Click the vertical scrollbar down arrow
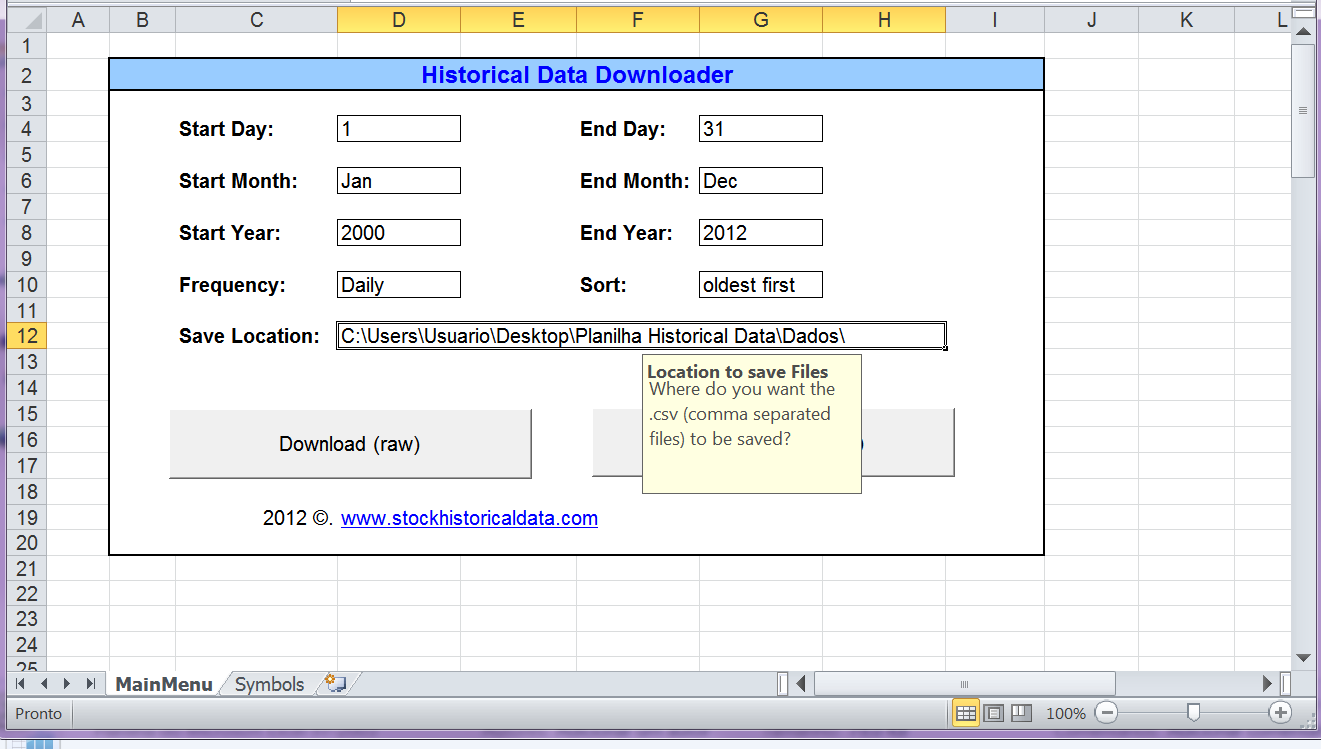 (1303, 658)
